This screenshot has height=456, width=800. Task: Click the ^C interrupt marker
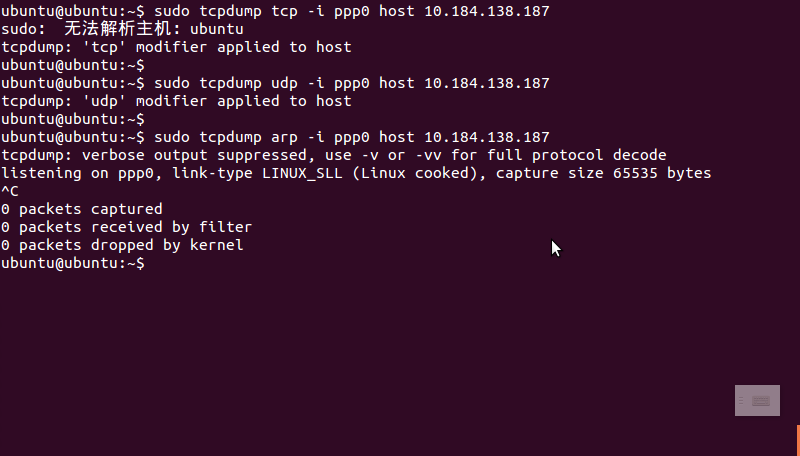click(10, 191)
